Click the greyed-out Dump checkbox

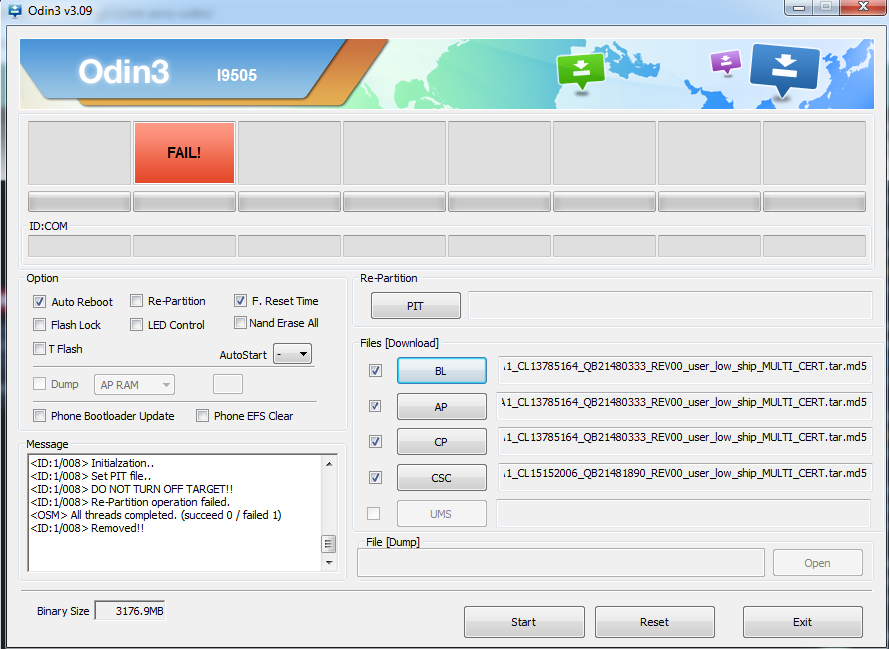click(x=39, y=384)
